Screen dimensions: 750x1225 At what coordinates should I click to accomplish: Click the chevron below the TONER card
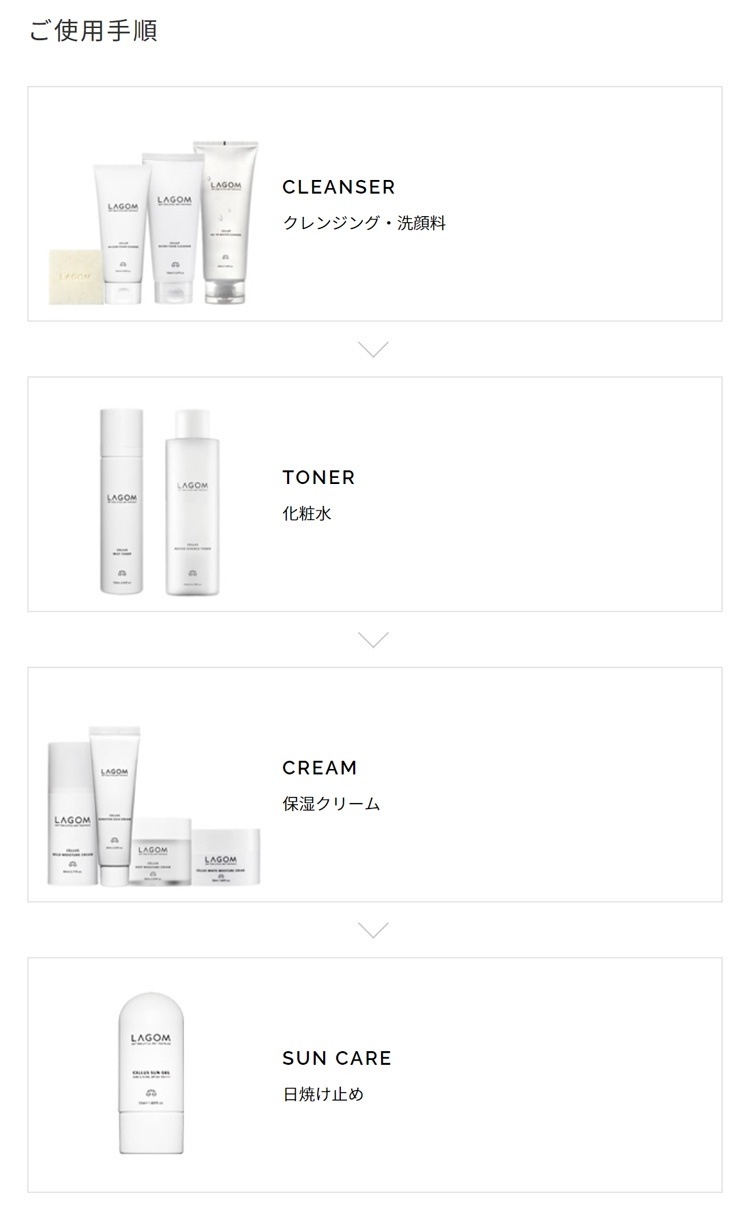(373, 640)
